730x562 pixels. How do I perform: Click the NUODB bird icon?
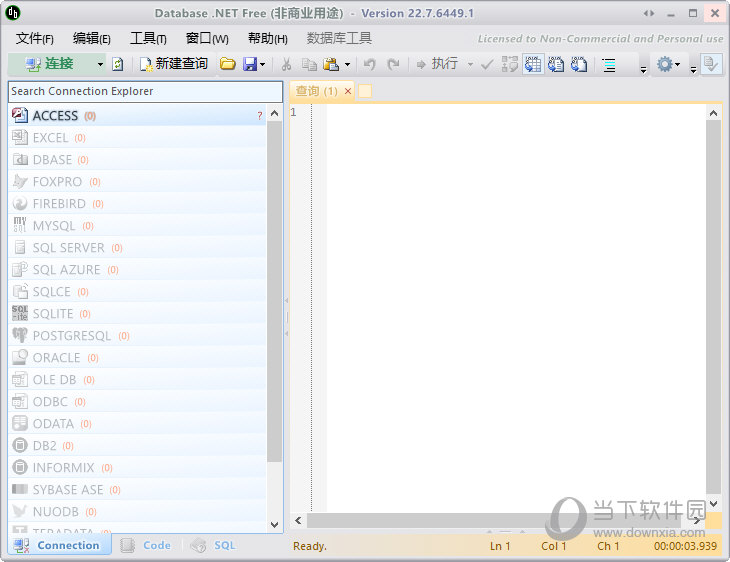pos(20,511)
